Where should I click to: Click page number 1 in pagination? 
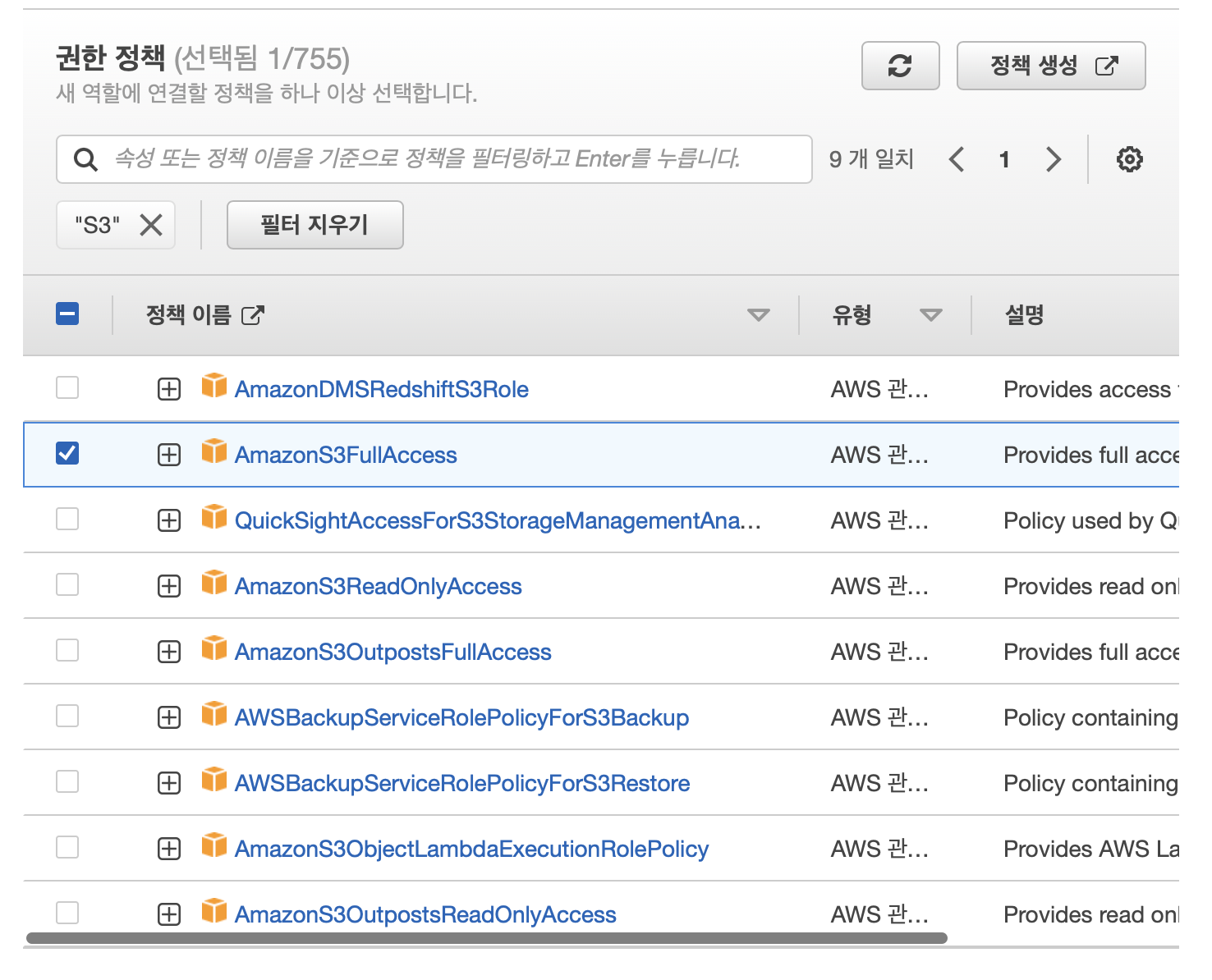point(1004,159)
